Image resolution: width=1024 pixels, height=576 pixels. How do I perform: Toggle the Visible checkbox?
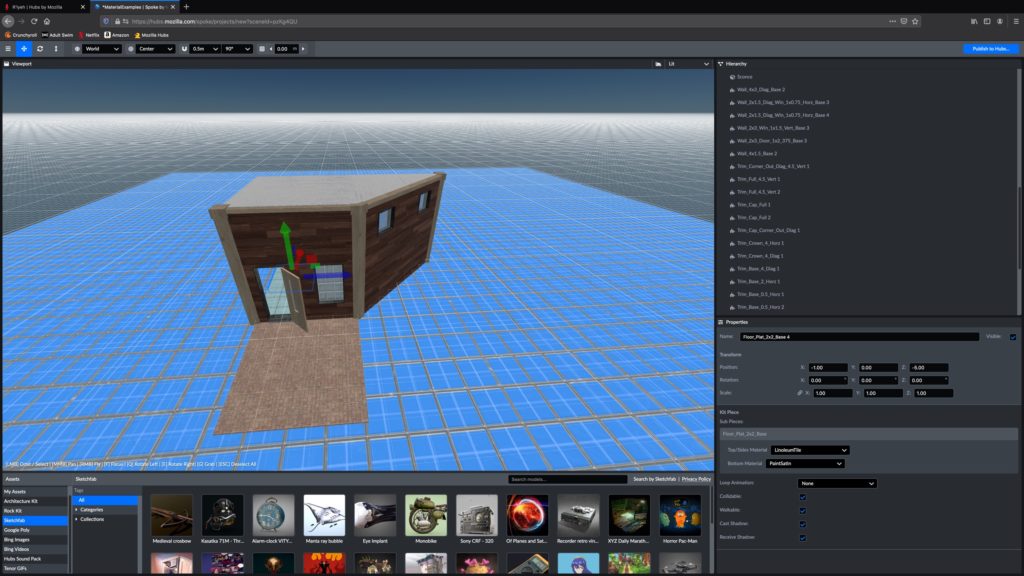pos(1013,337)
